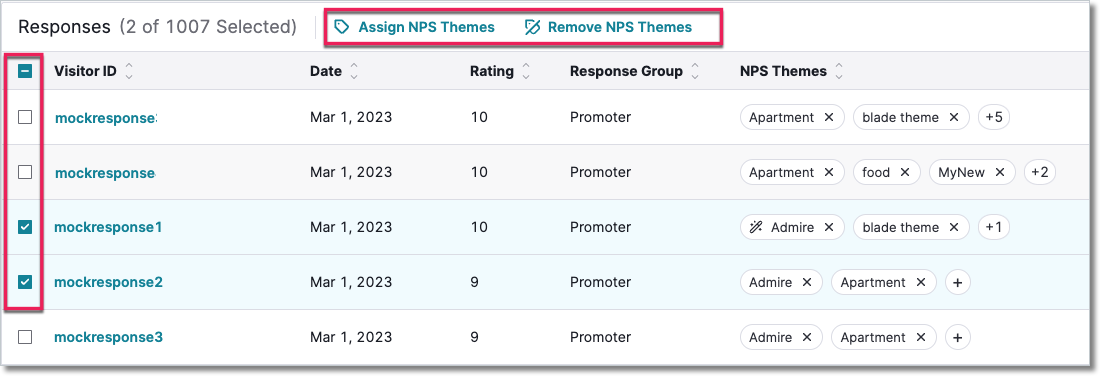Expand the +2 hidden themes badge
The width and height of the screenshot is (1100, 376).
coord(1040,173)
